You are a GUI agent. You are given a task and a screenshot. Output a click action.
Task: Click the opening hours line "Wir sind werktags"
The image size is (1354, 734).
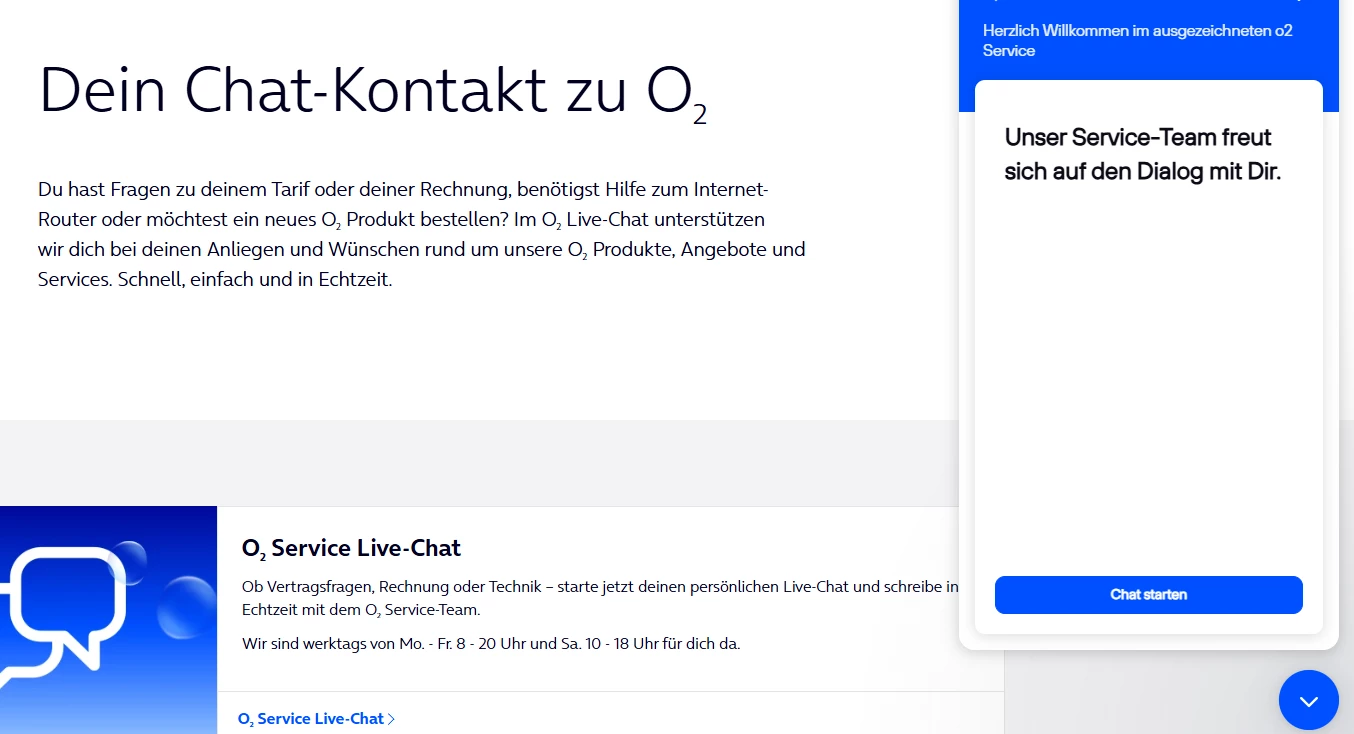point(490,644)
